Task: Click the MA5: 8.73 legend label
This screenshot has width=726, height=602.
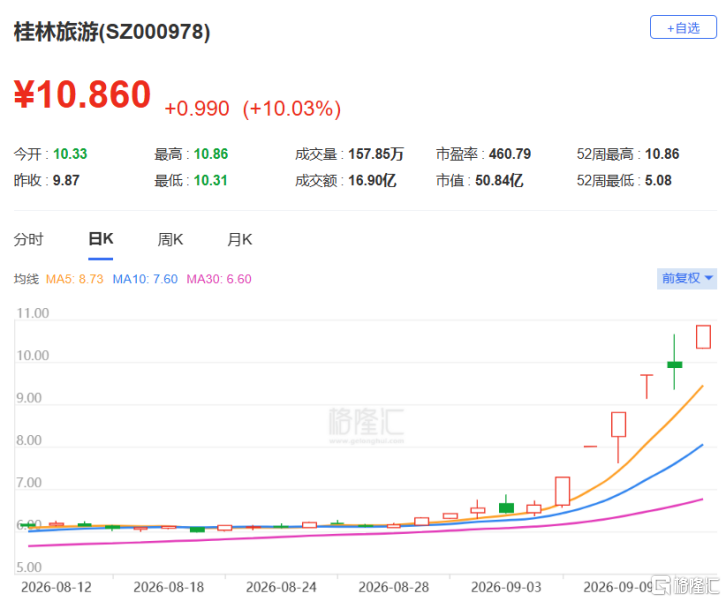Action: tap(75, 279)
